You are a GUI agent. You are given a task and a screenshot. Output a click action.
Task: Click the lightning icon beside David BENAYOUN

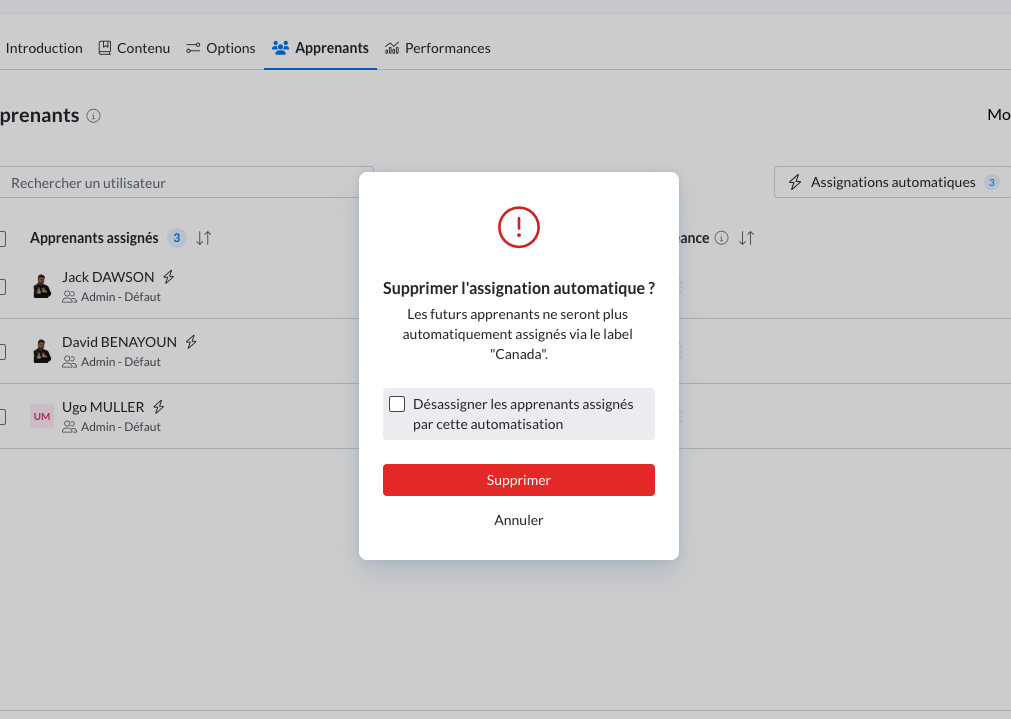pos(191,341)
